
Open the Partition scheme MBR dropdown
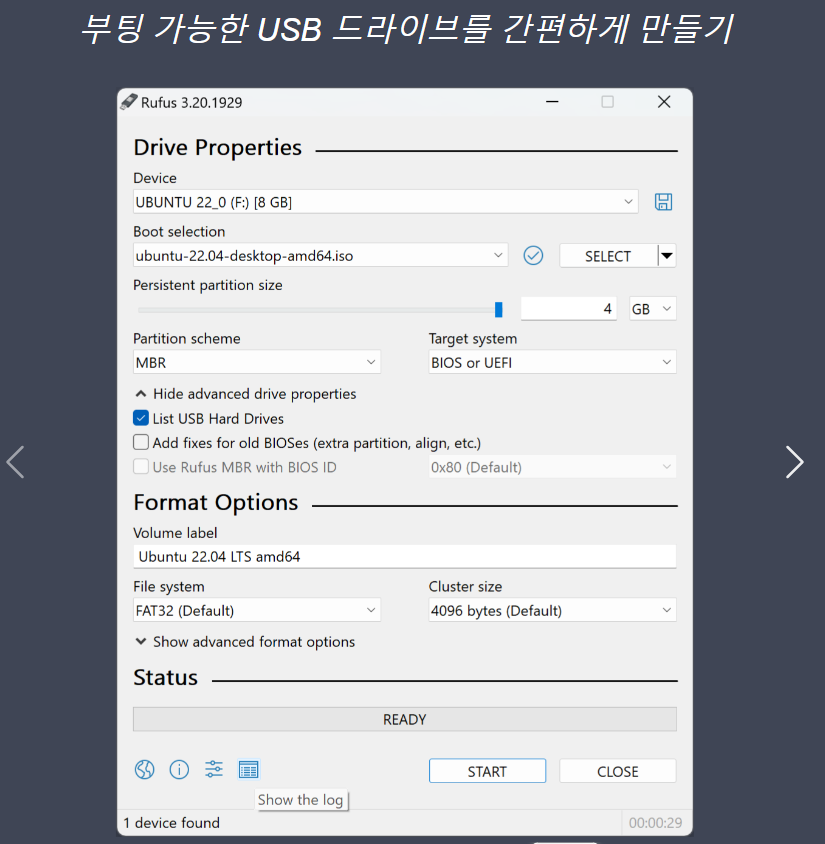coord(257,362)
